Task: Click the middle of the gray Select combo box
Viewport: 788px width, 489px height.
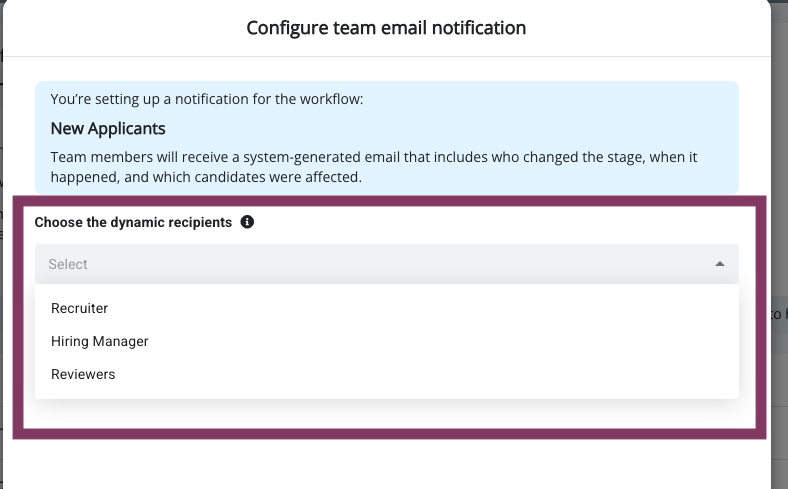Action: tap(386, 264)
